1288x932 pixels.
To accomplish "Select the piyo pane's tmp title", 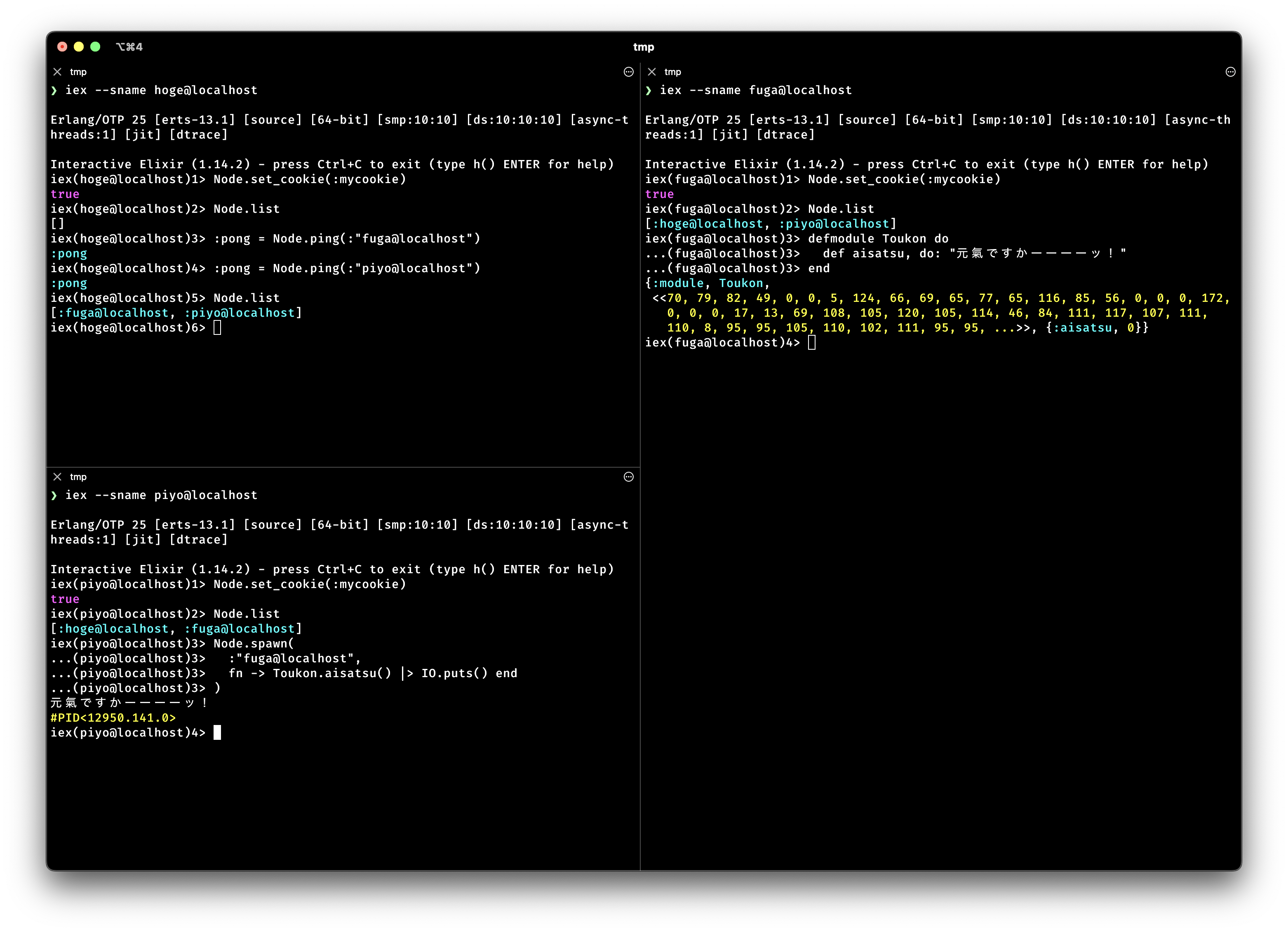I will [78, 476].
